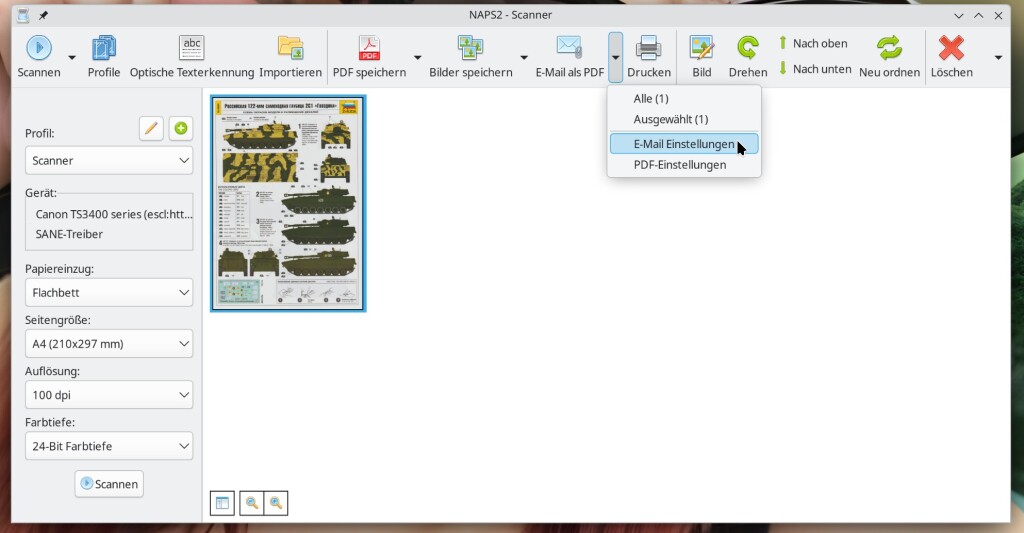Image resolution: width=1024 pixels, height=533 pixels.
Task: Click the Scannen button in the sidebar
Action: pos(109,484)
